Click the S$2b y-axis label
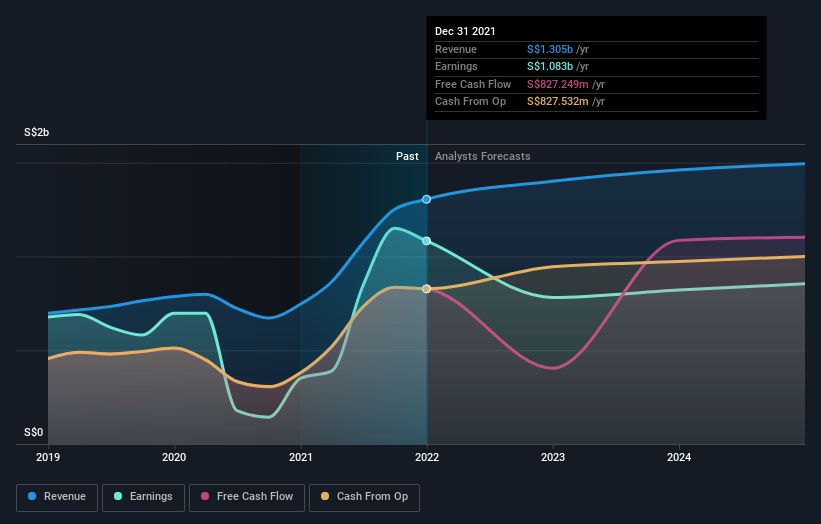The width and height of the screenshot is (821, 524). coord(37,132)
